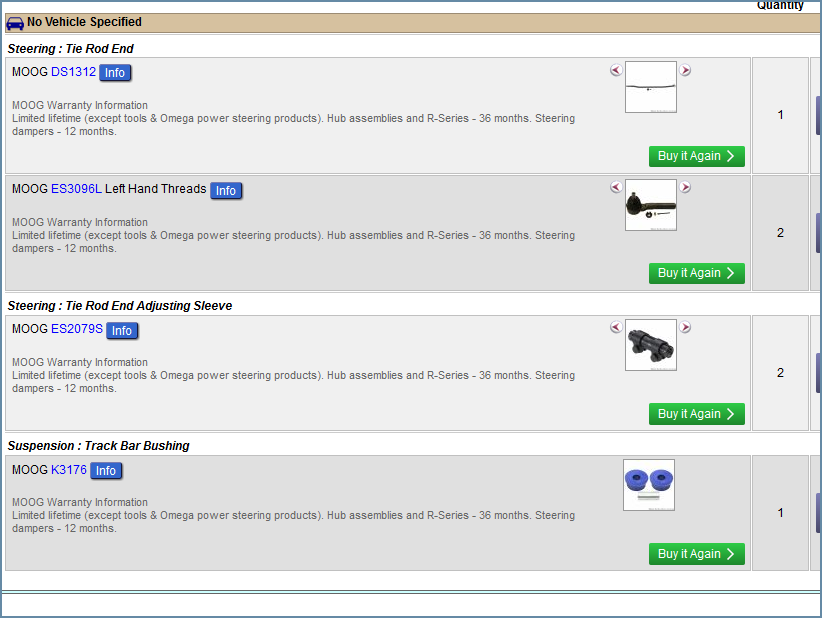The width and height of the screenshot is (822, 618).
Task: Buy the K3176 track bar bushing again
Action: [696, 553]
